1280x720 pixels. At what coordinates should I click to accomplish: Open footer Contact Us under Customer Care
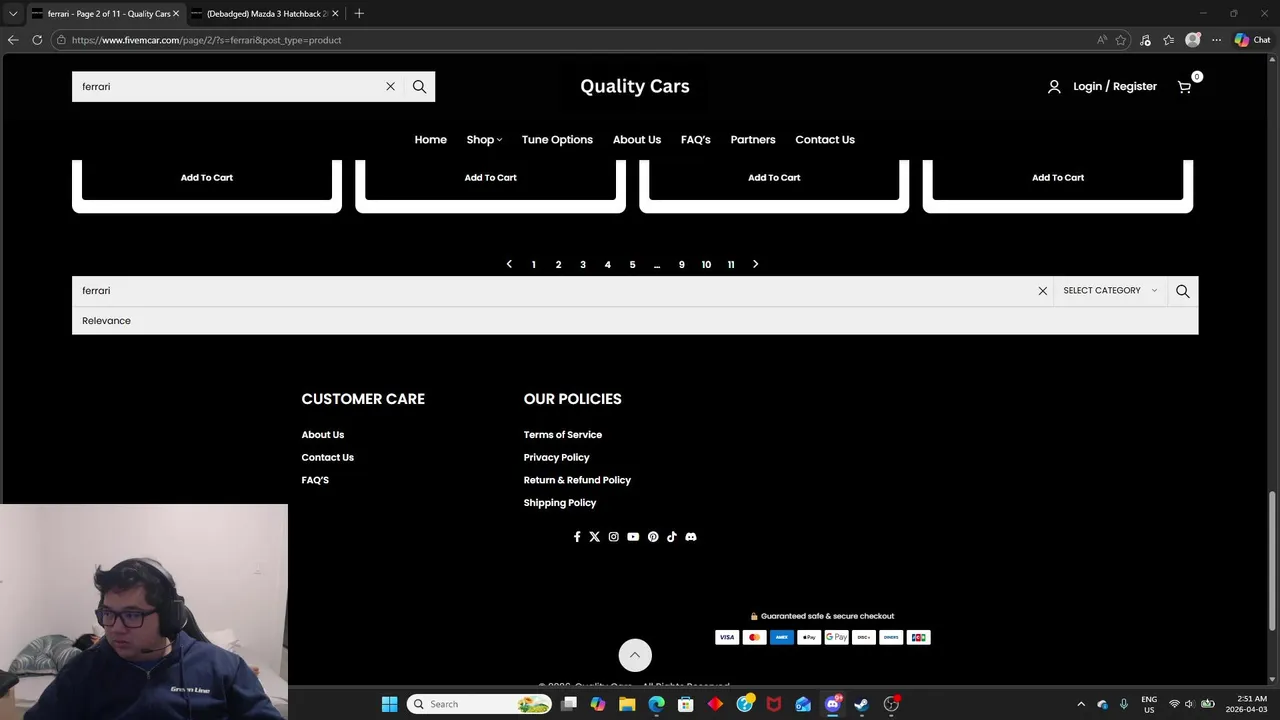pos(328,458)
